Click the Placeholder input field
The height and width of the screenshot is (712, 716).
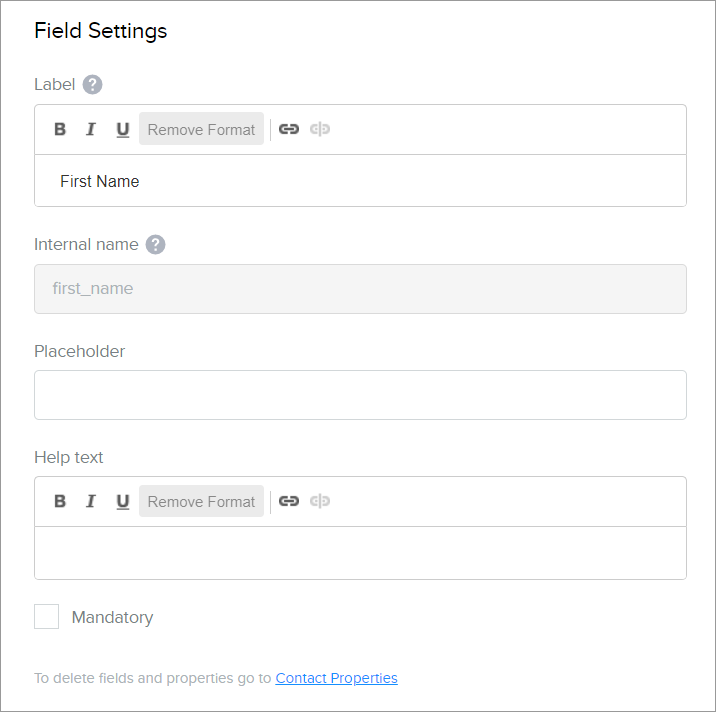360,395
